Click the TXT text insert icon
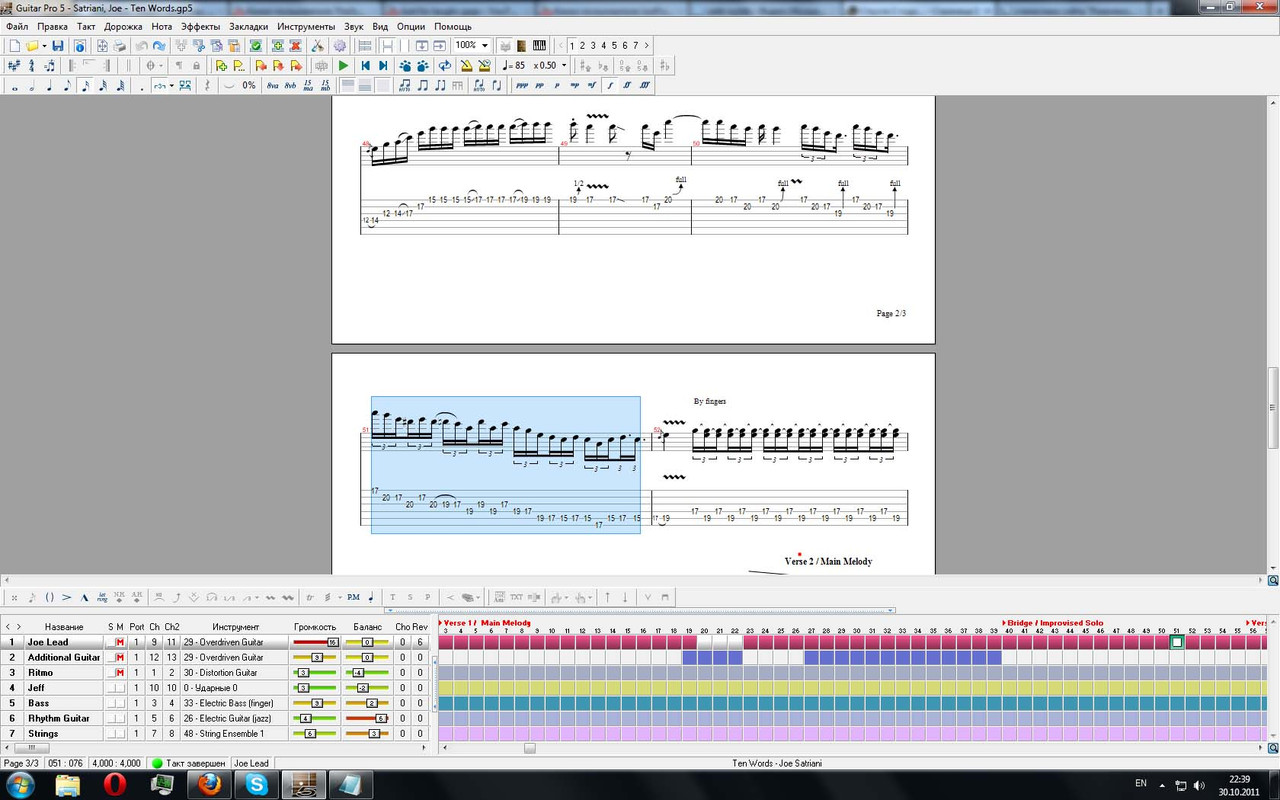1280x800 pixels. (x=516, y=597)
